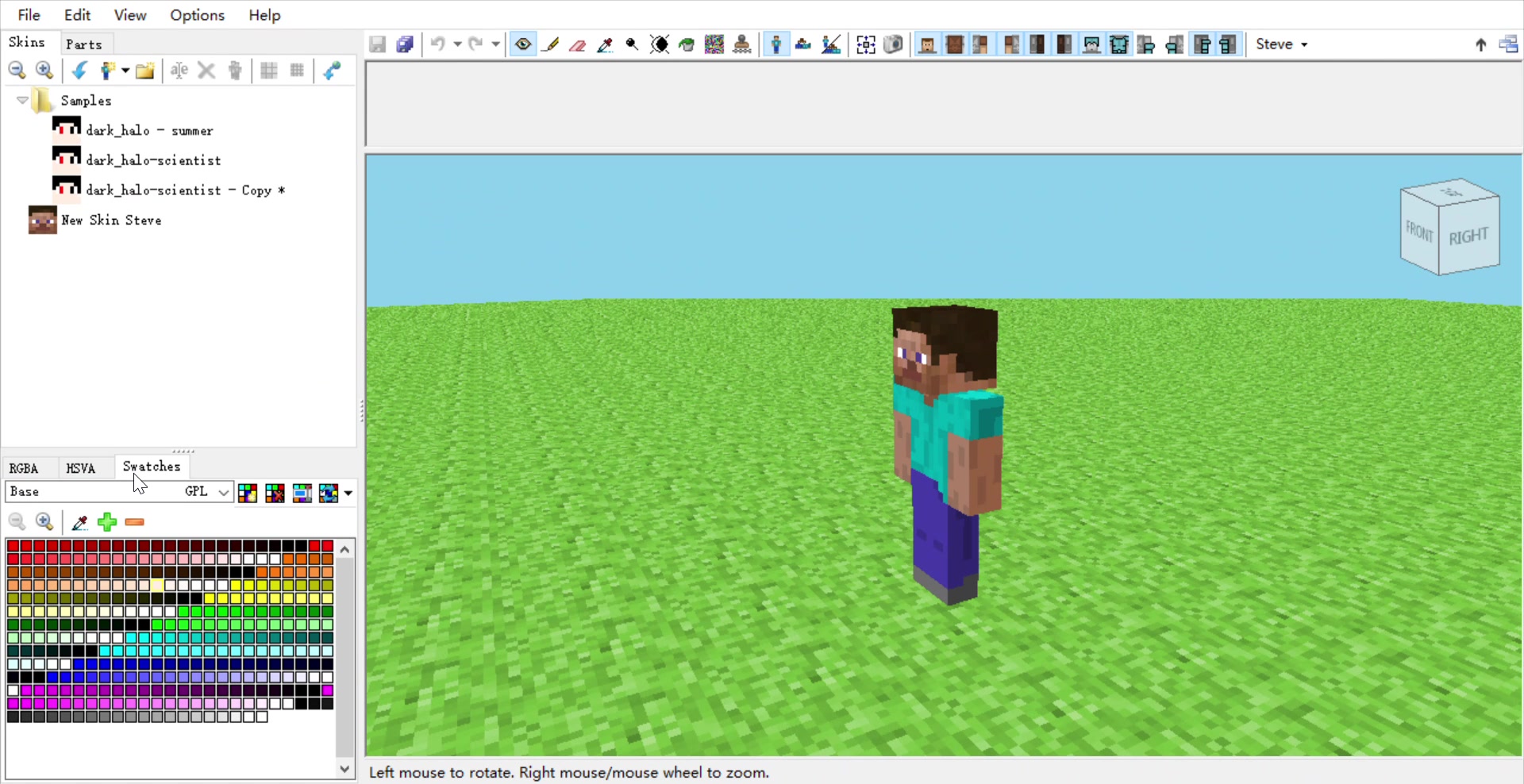Select dark_halo-scientist skin

tap(153, 160)
